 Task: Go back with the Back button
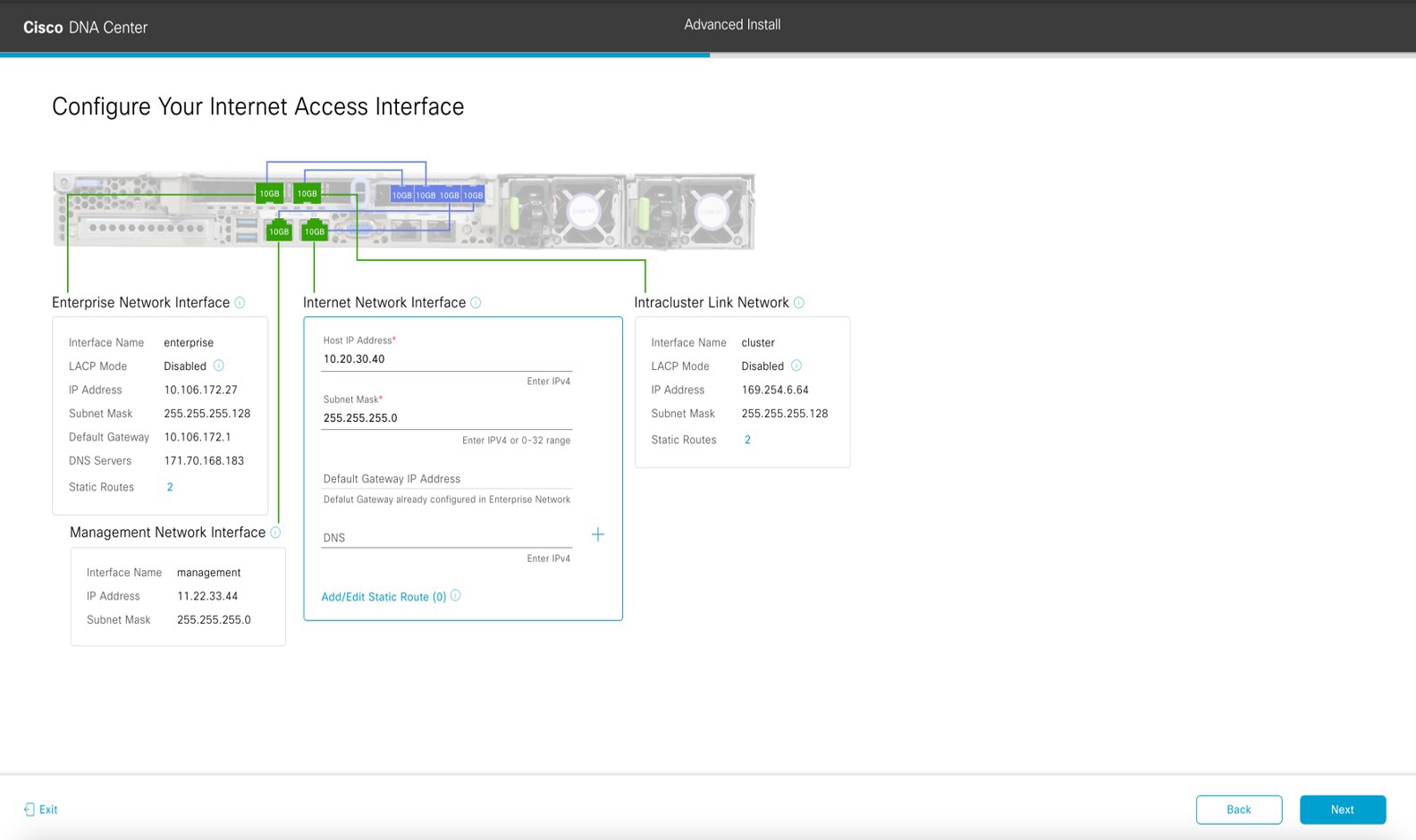click(1238, 810)
